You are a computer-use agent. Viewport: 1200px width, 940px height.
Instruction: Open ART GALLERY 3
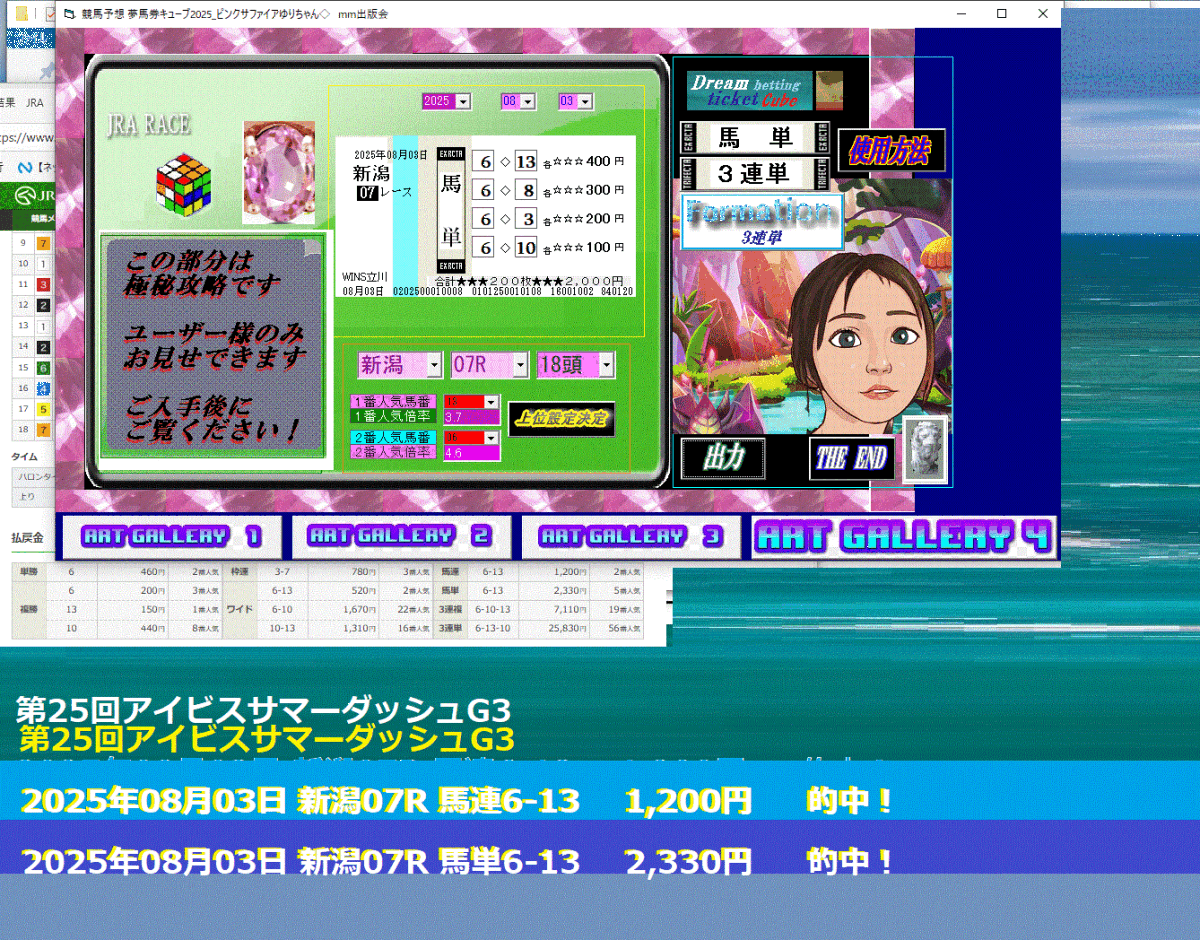tap(630, 537)
